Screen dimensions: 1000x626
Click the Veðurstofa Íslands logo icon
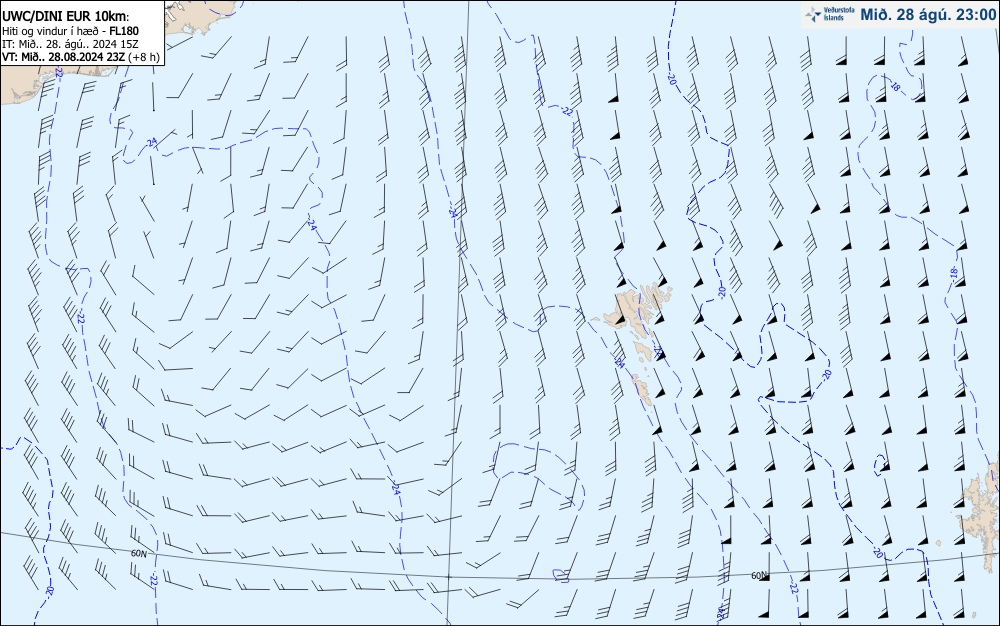tap(813, 15)
